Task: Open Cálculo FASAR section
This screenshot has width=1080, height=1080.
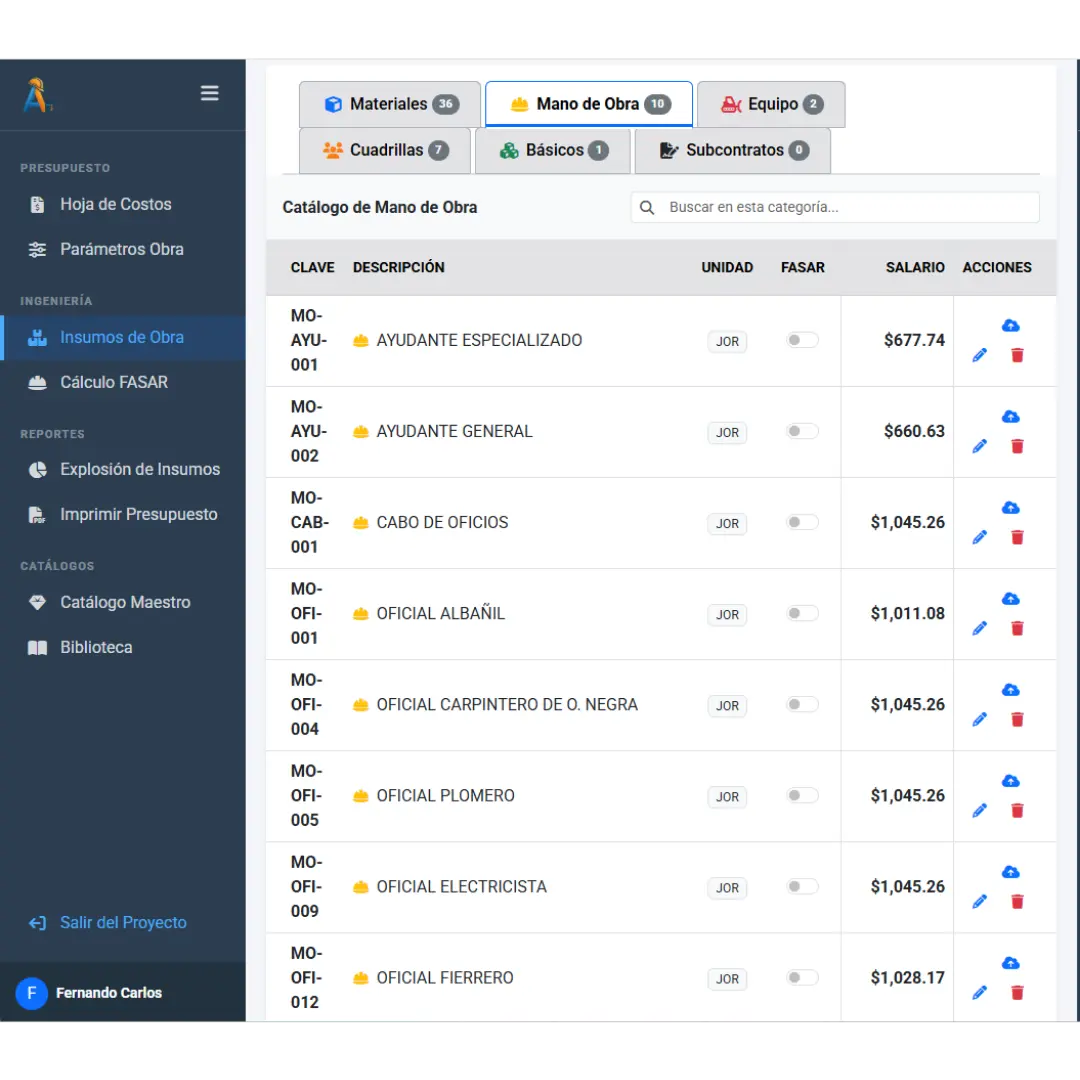Action: click(x=123, y=382)
